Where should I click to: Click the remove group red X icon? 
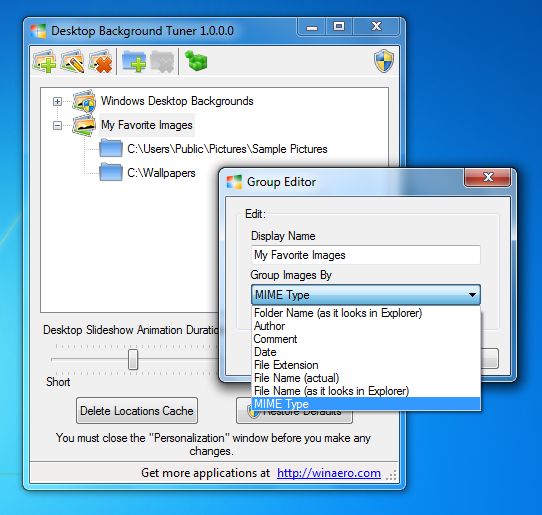[x=101, y=62]
